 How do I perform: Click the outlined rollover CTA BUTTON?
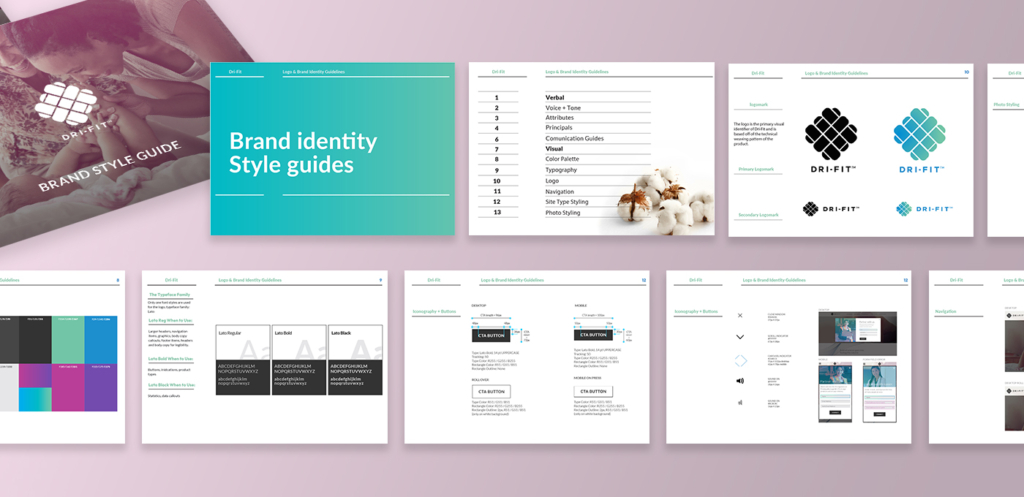pyautogui.click(x=491, y=392)
